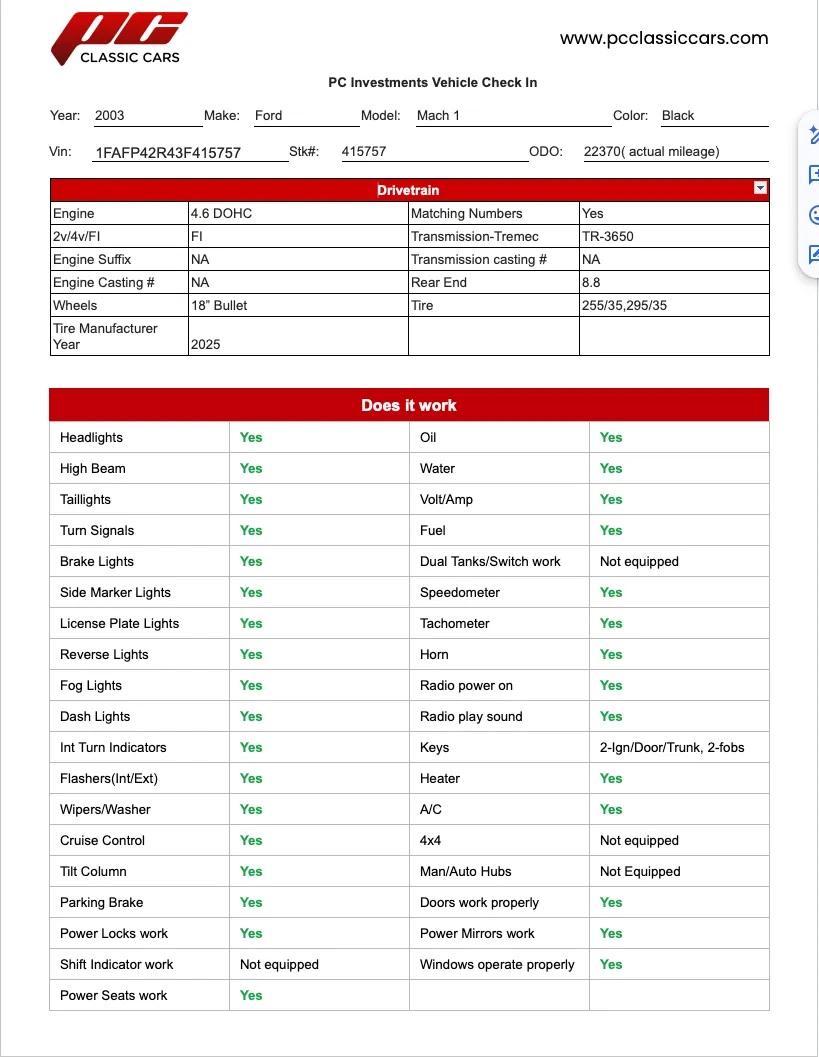Open the suggest edits sidebar icon

[814, 254]
